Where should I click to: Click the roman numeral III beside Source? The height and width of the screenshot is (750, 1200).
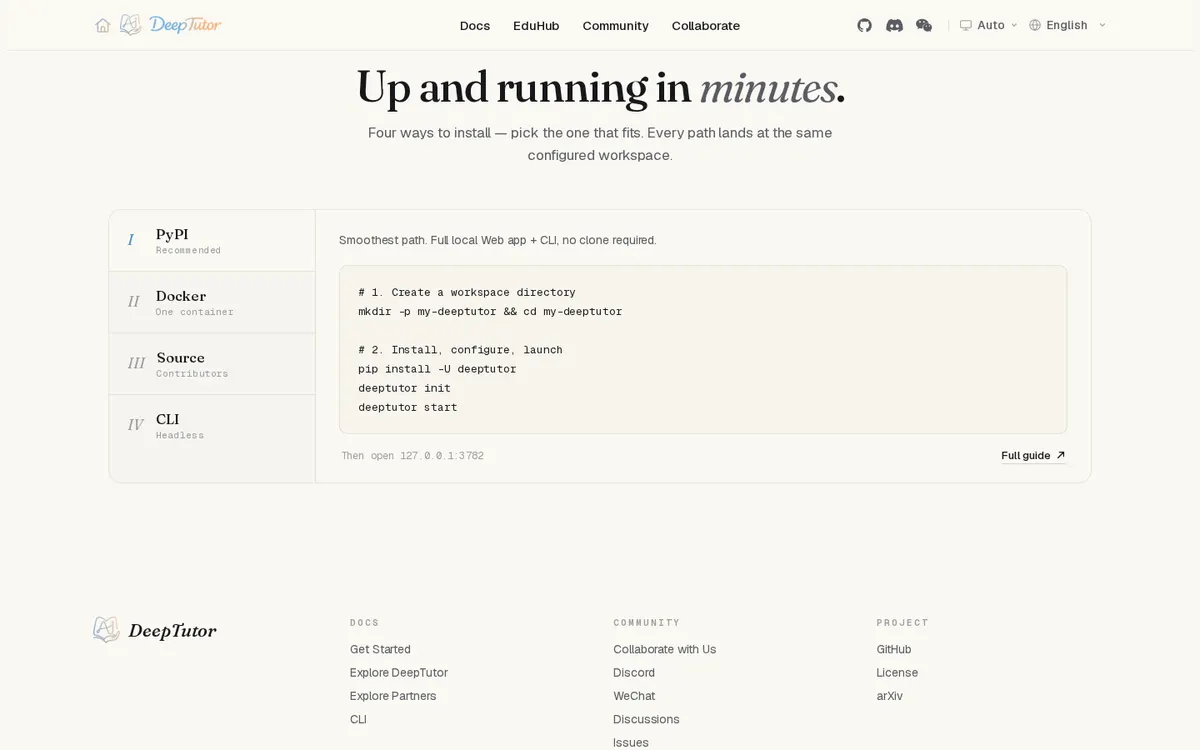[x=136, y=364]
